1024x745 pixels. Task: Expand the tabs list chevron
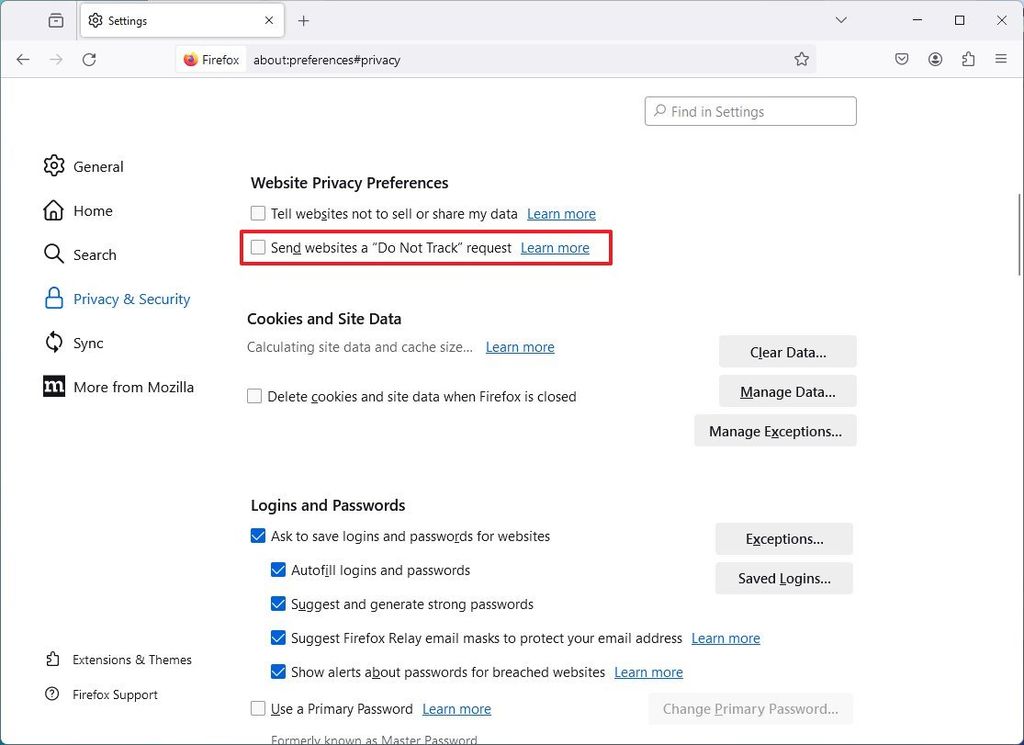841,20
